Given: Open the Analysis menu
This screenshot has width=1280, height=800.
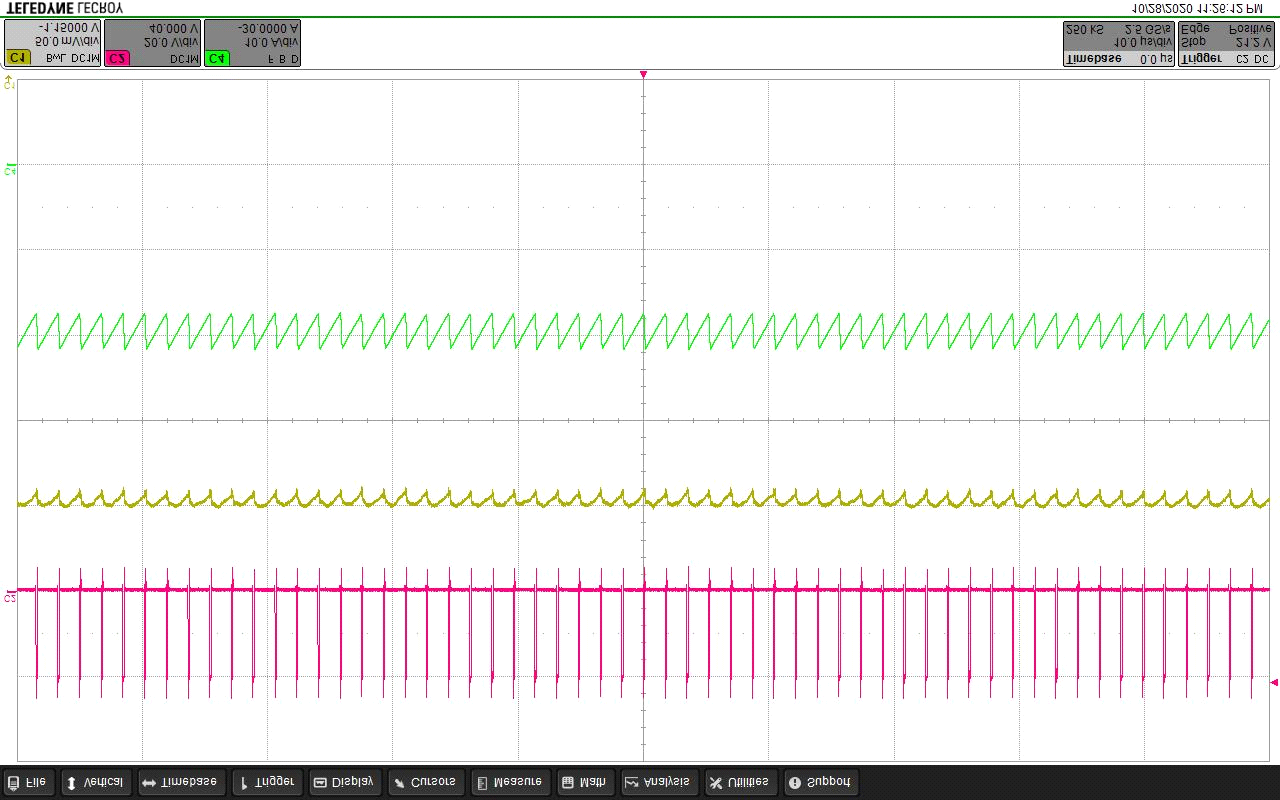Looking at the screenshot, I should (x=658, y=782).
